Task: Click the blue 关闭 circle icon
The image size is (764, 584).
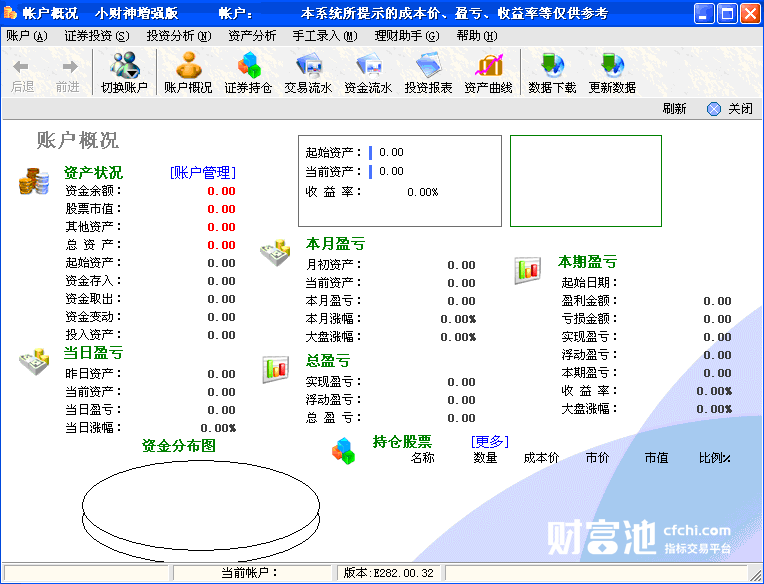Action: 714,109
